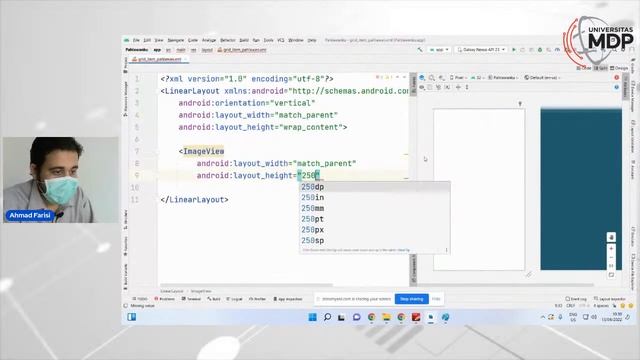Click the ImageView tag in code editor
The height and width of the screenshot is (360, 640).
(x=203, y=151)
